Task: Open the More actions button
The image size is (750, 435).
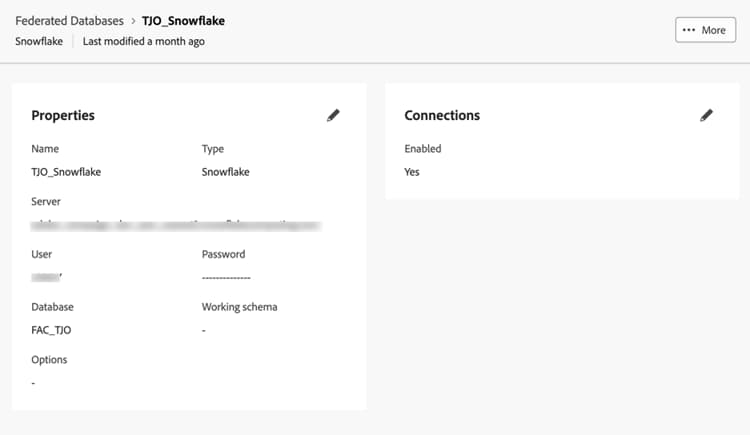Action: 706,30
